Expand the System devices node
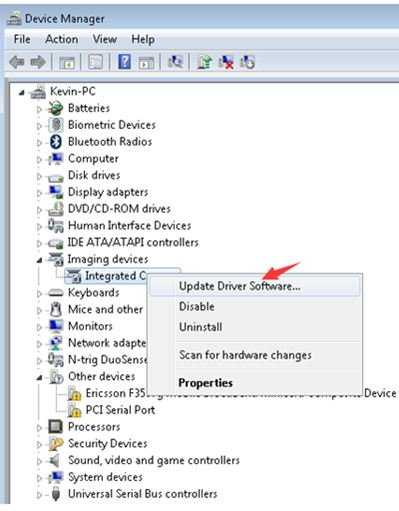399x511 pixels. click(39, 478)
